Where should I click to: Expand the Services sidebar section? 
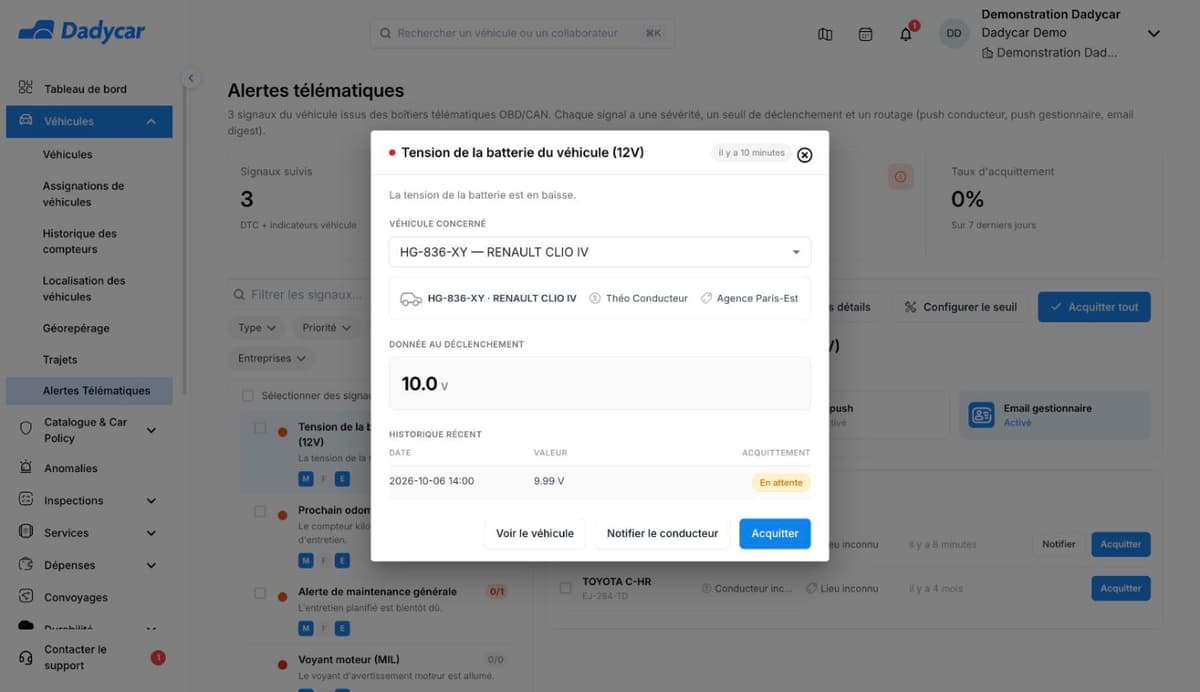(151, 533)
